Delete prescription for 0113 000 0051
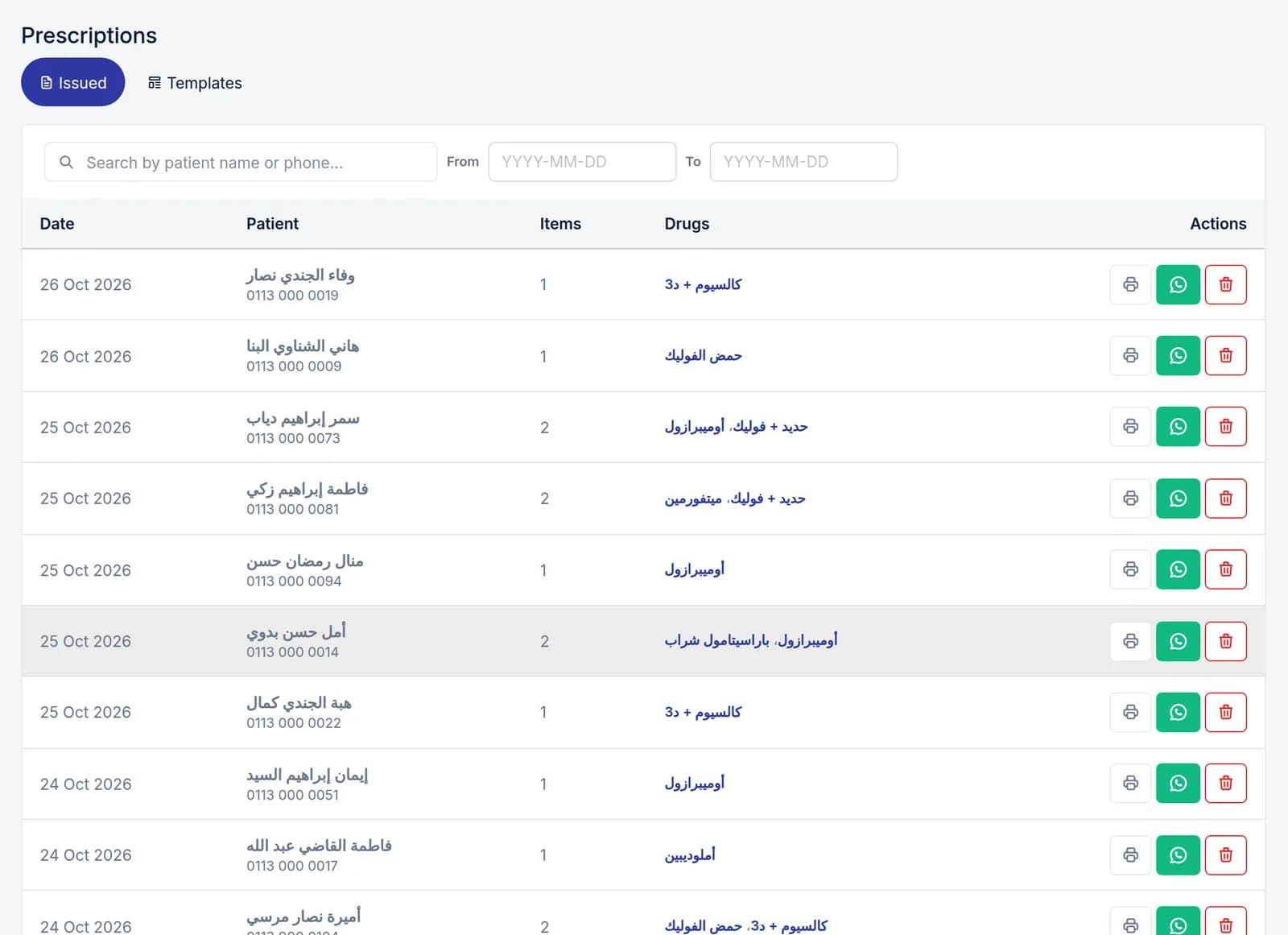1288x935 pixels. (1225, 783)
